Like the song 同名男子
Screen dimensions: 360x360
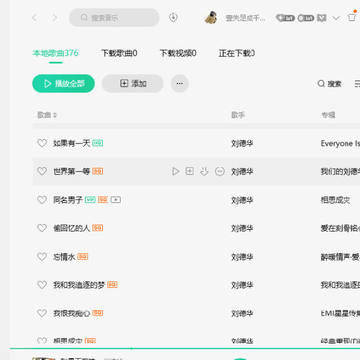pyautogui.click(x=42, y=200)
